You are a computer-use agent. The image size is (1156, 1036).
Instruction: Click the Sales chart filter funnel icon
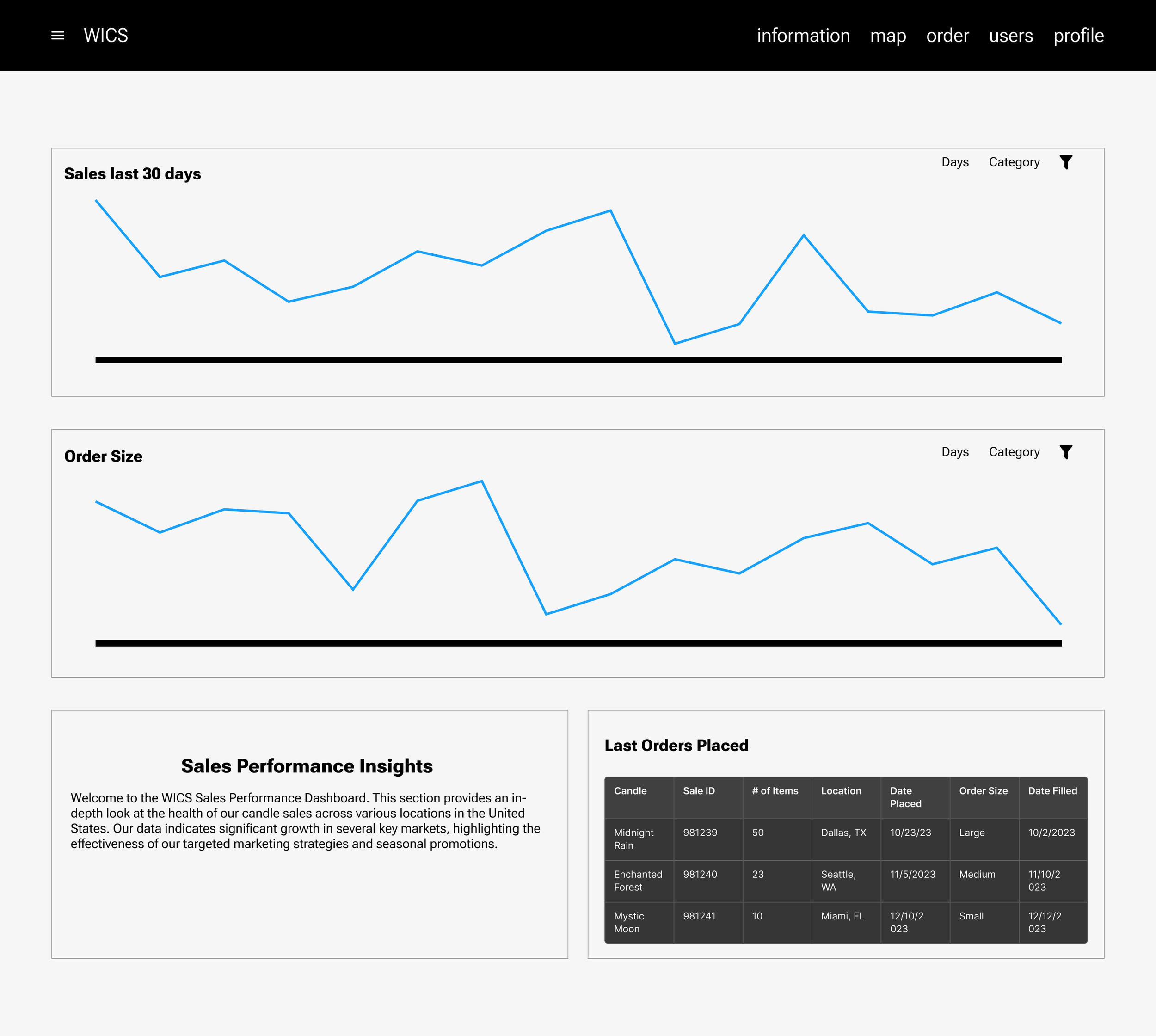coord(1065,162)
